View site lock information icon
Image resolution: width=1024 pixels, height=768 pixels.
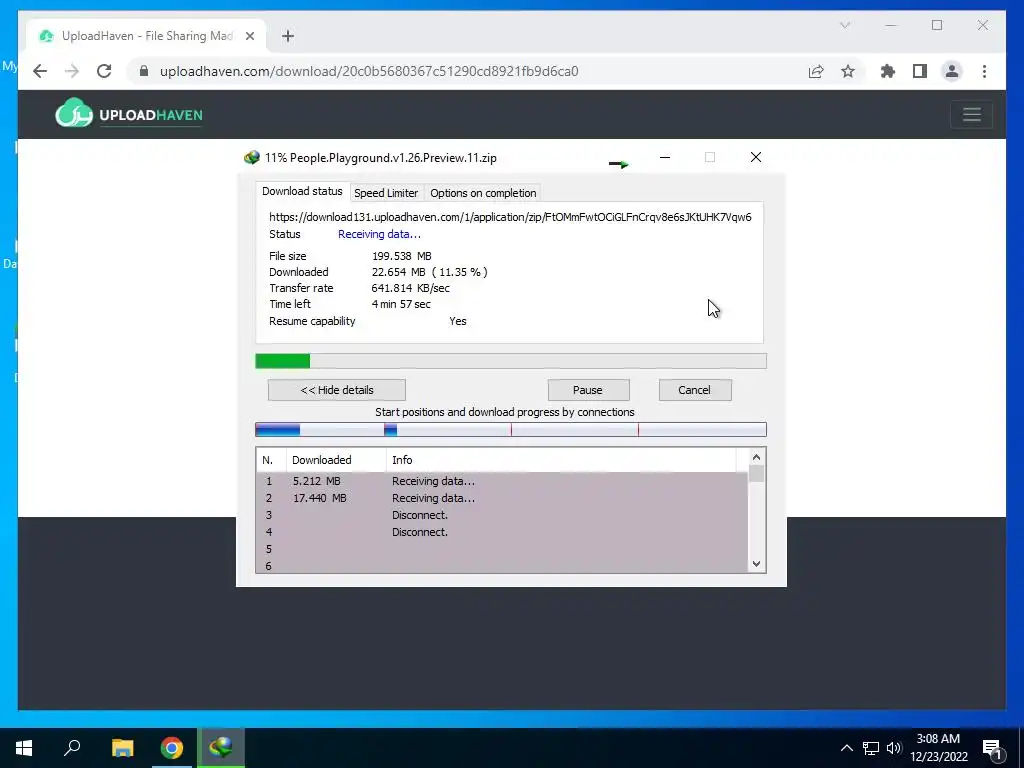[x=144, y=71]
